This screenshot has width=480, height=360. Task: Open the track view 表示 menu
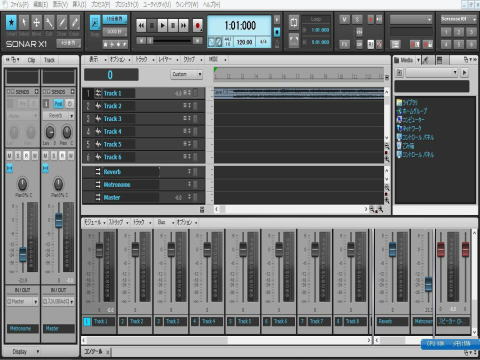(x=94, y=60)
